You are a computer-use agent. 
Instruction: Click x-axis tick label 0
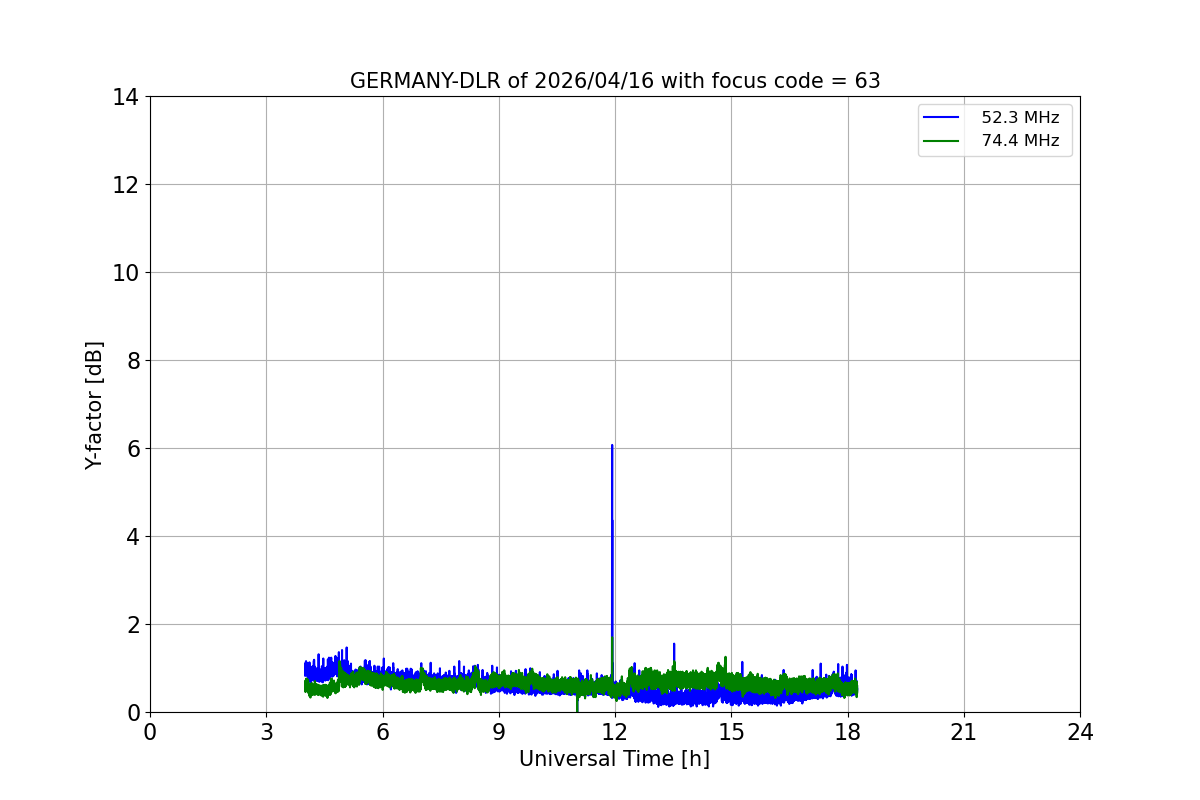(x=150, y=732)
